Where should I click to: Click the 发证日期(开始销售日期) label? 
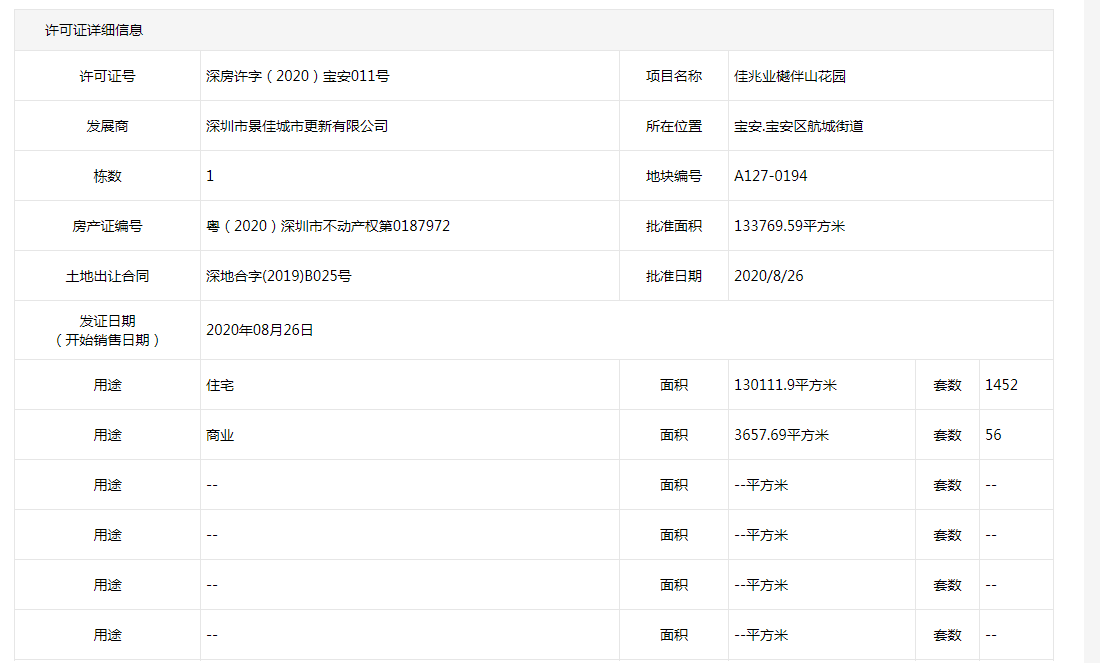107,330
